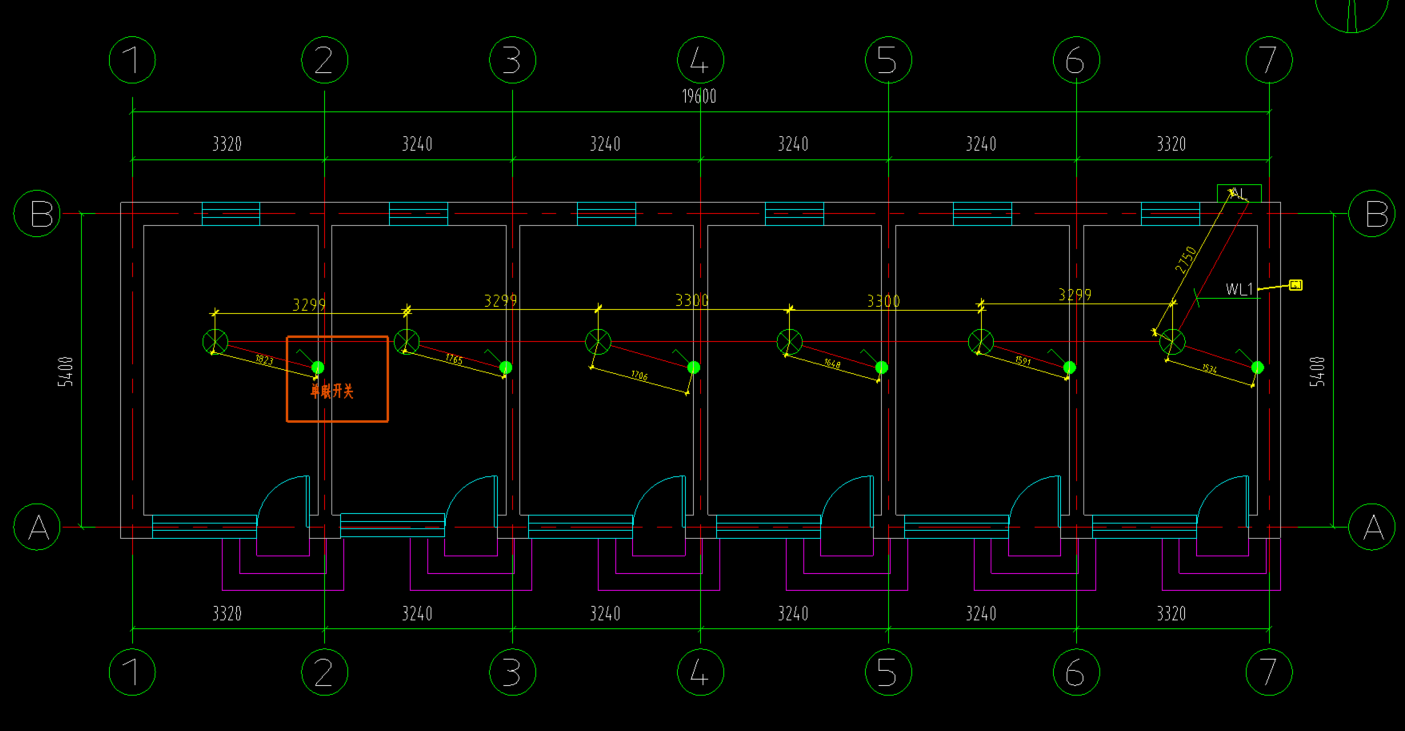This screenshot has width=1405, height=731.
Task: Select door swing arc in room between axes 1-2
Action: [x=283, y=502]
